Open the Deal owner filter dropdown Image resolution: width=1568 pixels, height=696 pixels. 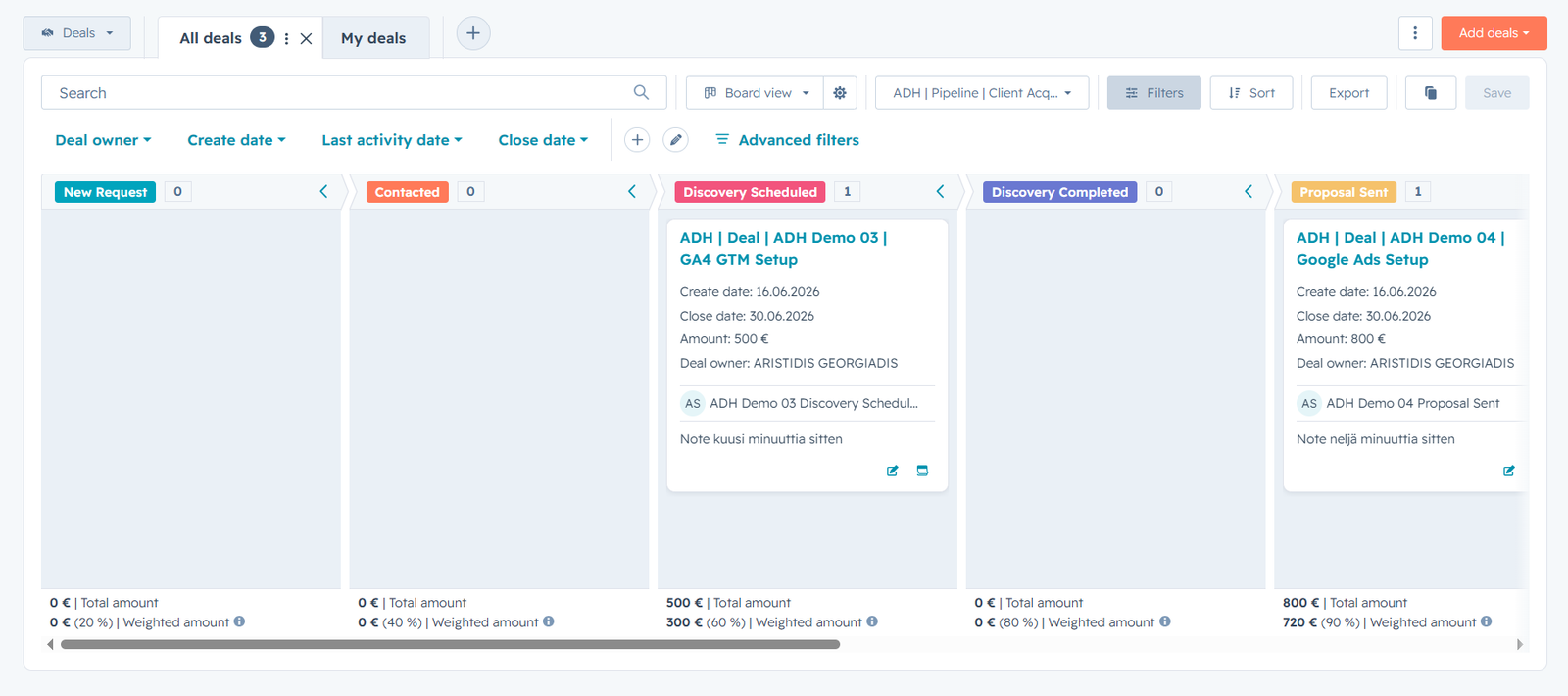103,140
